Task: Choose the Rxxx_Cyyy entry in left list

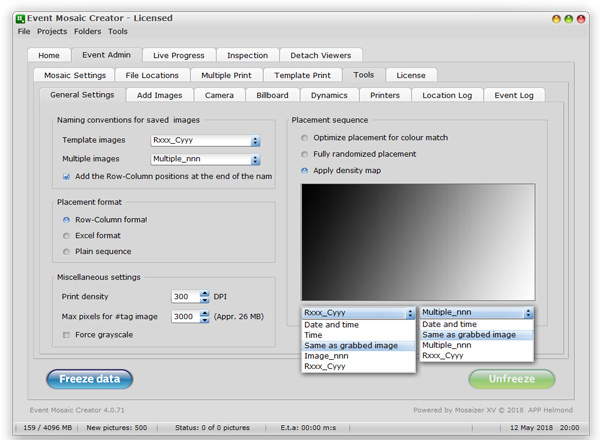Action: click(x=359, y=366)
